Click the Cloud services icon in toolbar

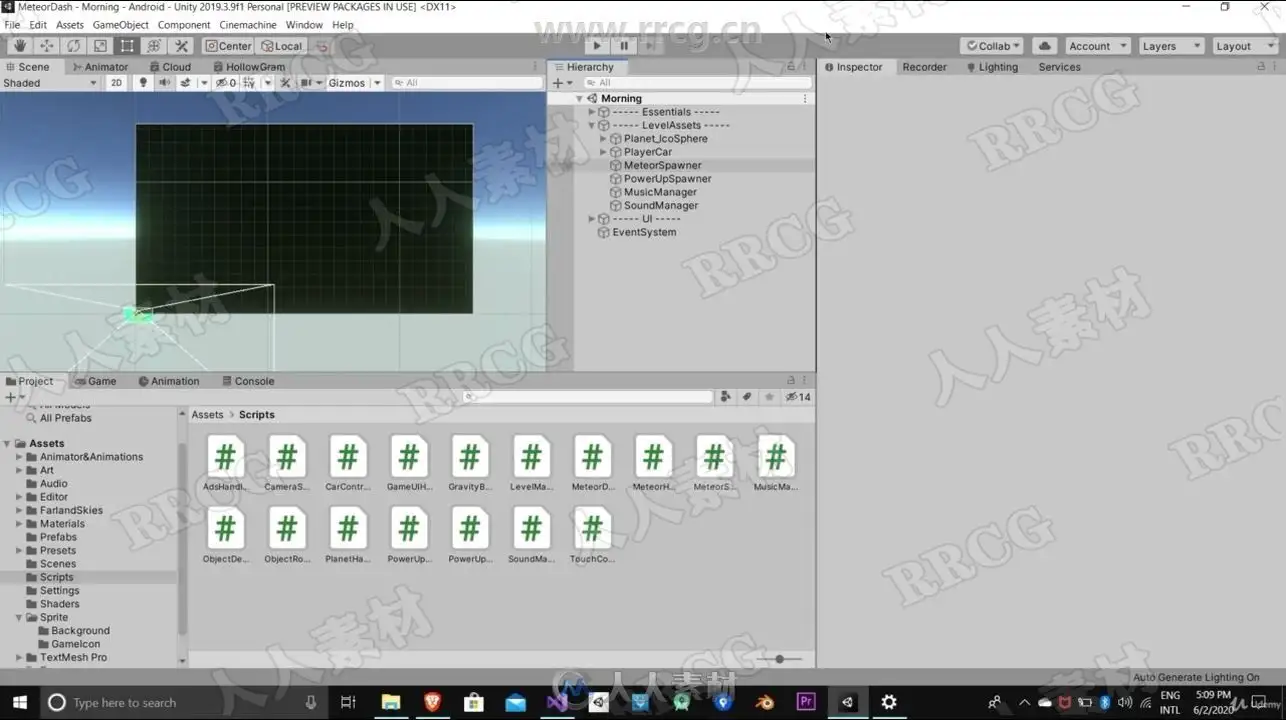click(1044, 46)
